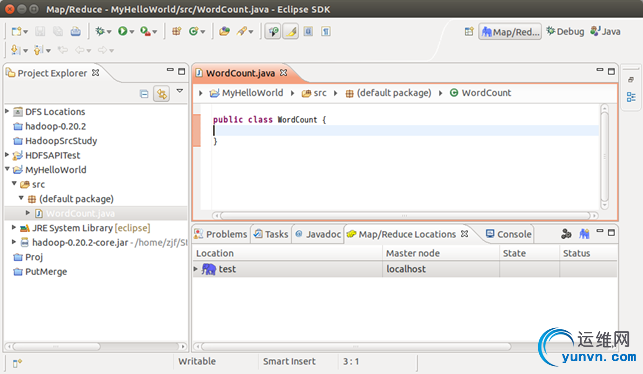Close the Project Explorer view tab
This screenshot has width=643, height=374.
96,73
